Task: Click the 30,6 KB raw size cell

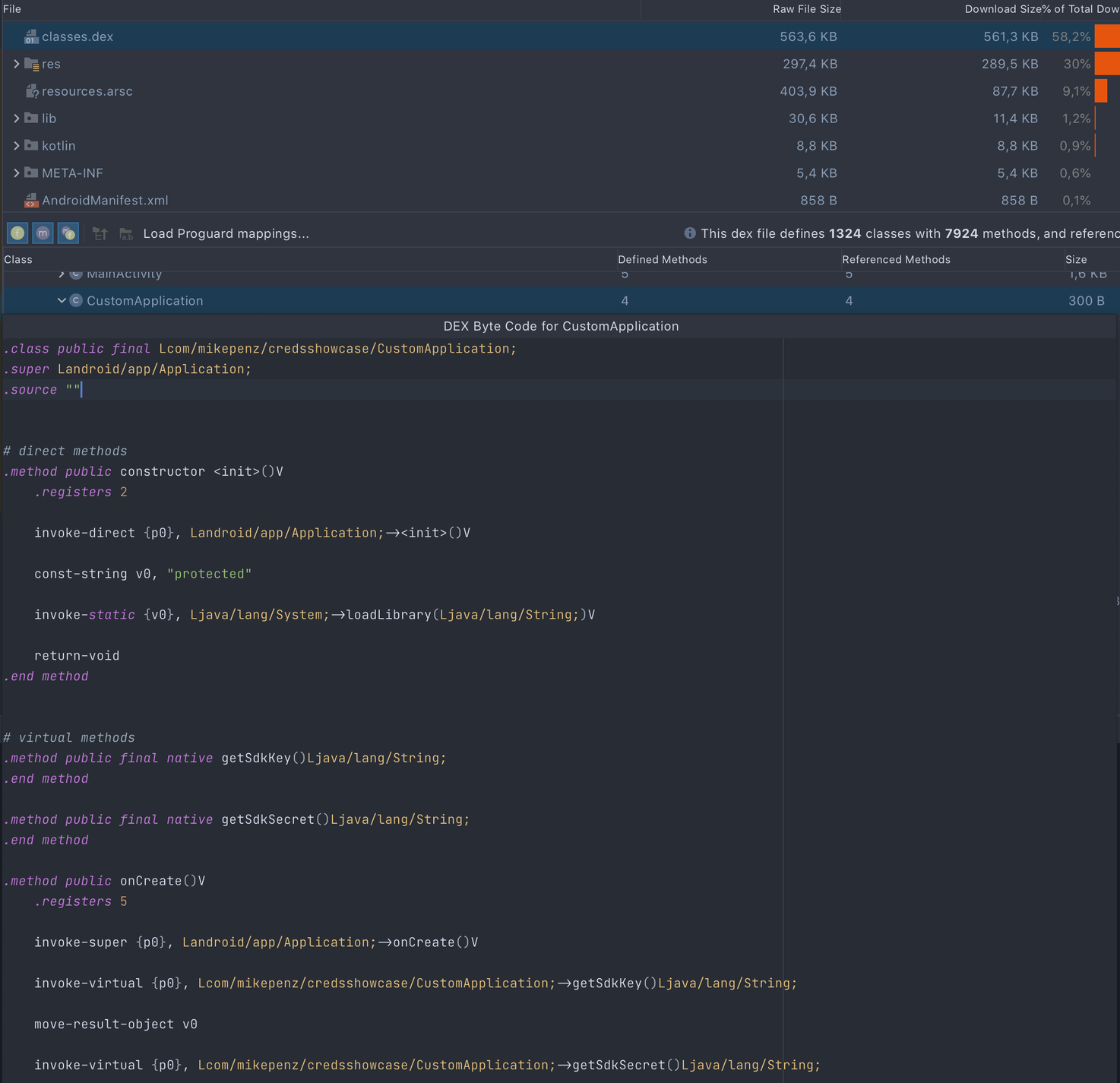Action: (813, 119)
